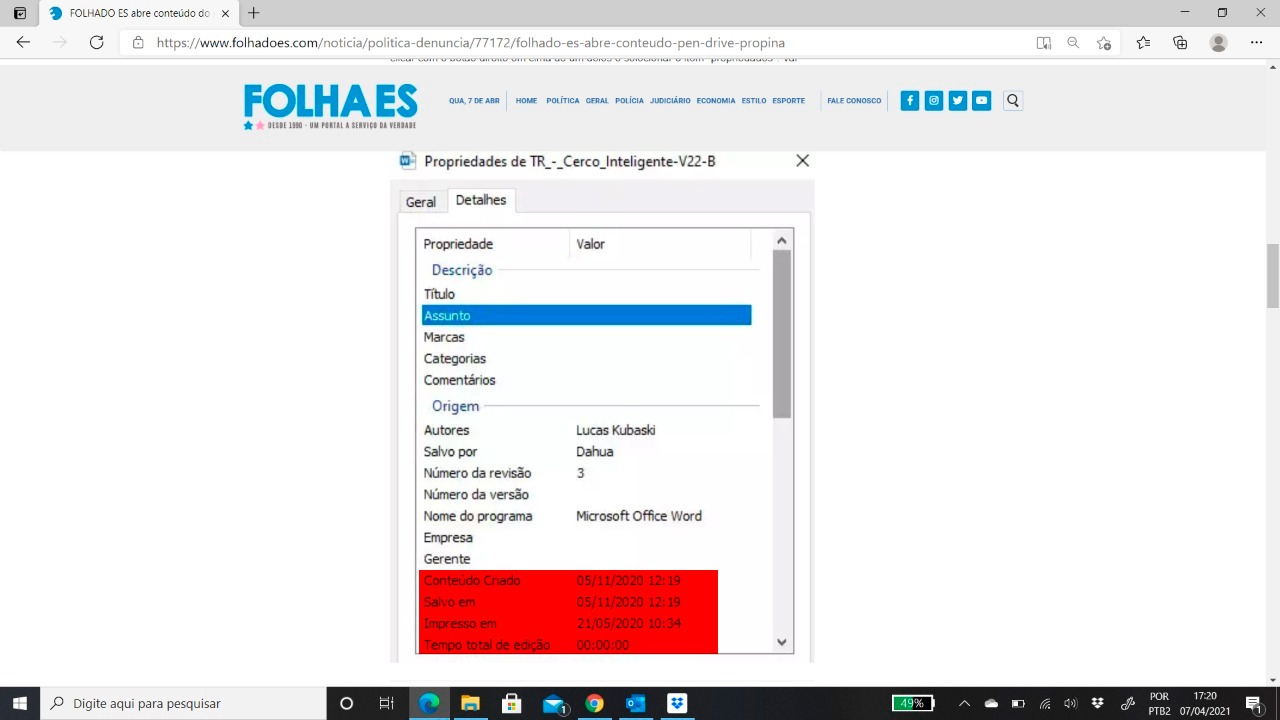The image size is (1280, 720).
Task: Reload the current page
Action: [x=96, y=42]
